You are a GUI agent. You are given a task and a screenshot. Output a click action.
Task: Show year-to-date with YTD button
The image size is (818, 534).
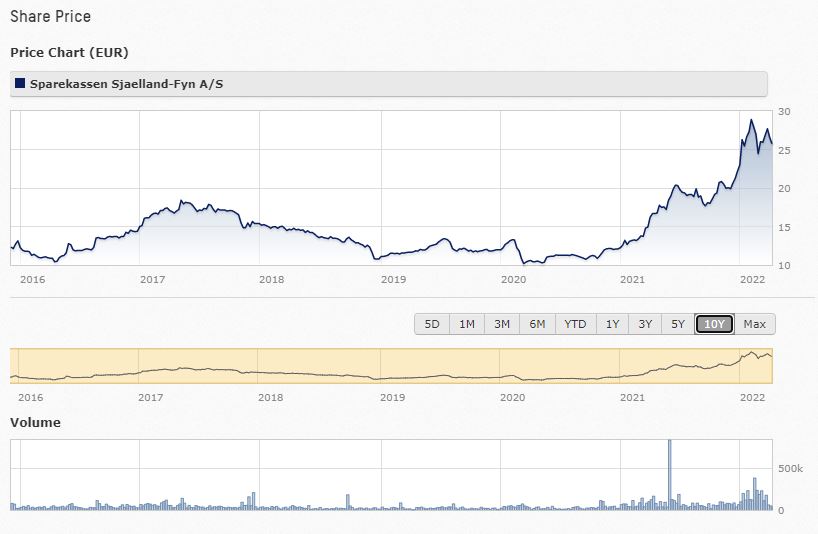[575, 324]
